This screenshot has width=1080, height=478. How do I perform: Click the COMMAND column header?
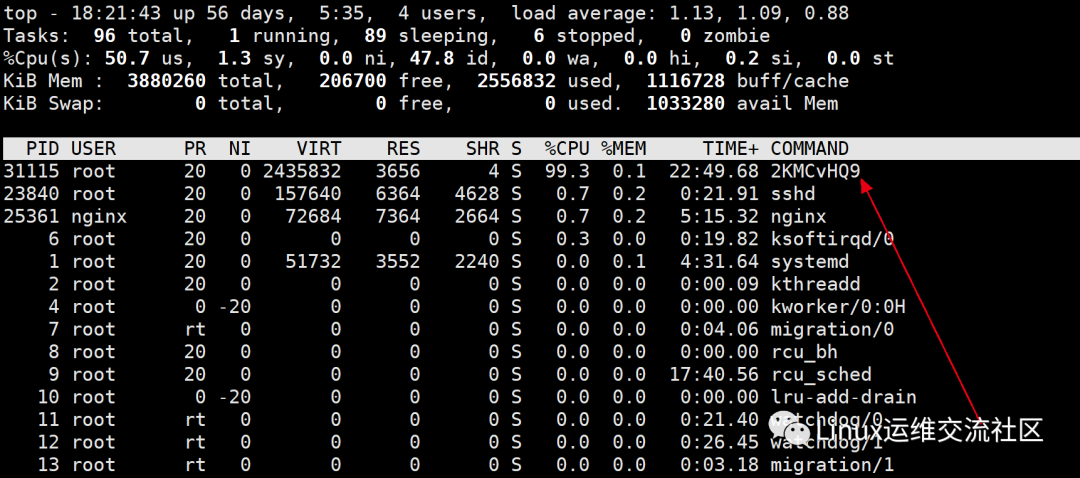(810, 148)
